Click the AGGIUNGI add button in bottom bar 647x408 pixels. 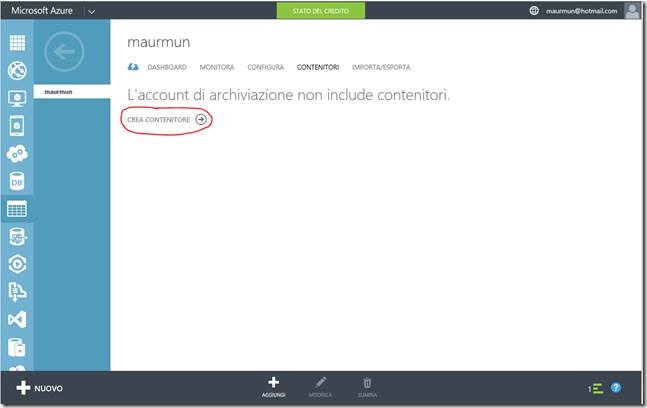click(x=274, y=387)
